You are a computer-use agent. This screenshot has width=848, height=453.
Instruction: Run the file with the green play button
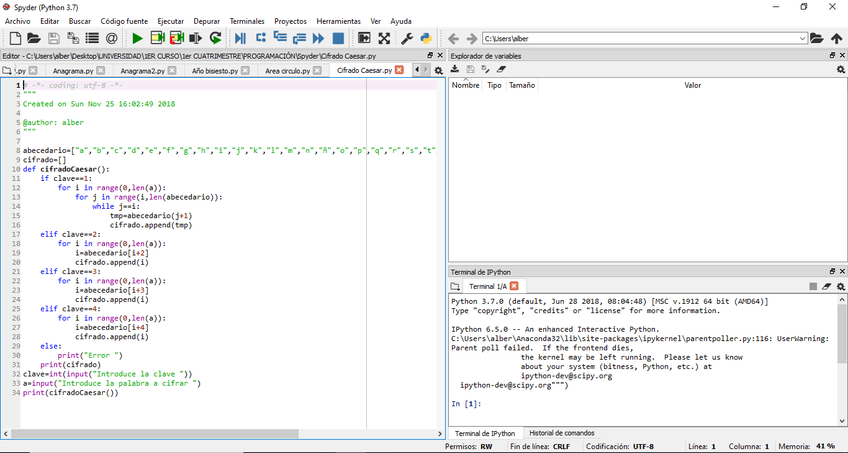[x=137, y=39]
